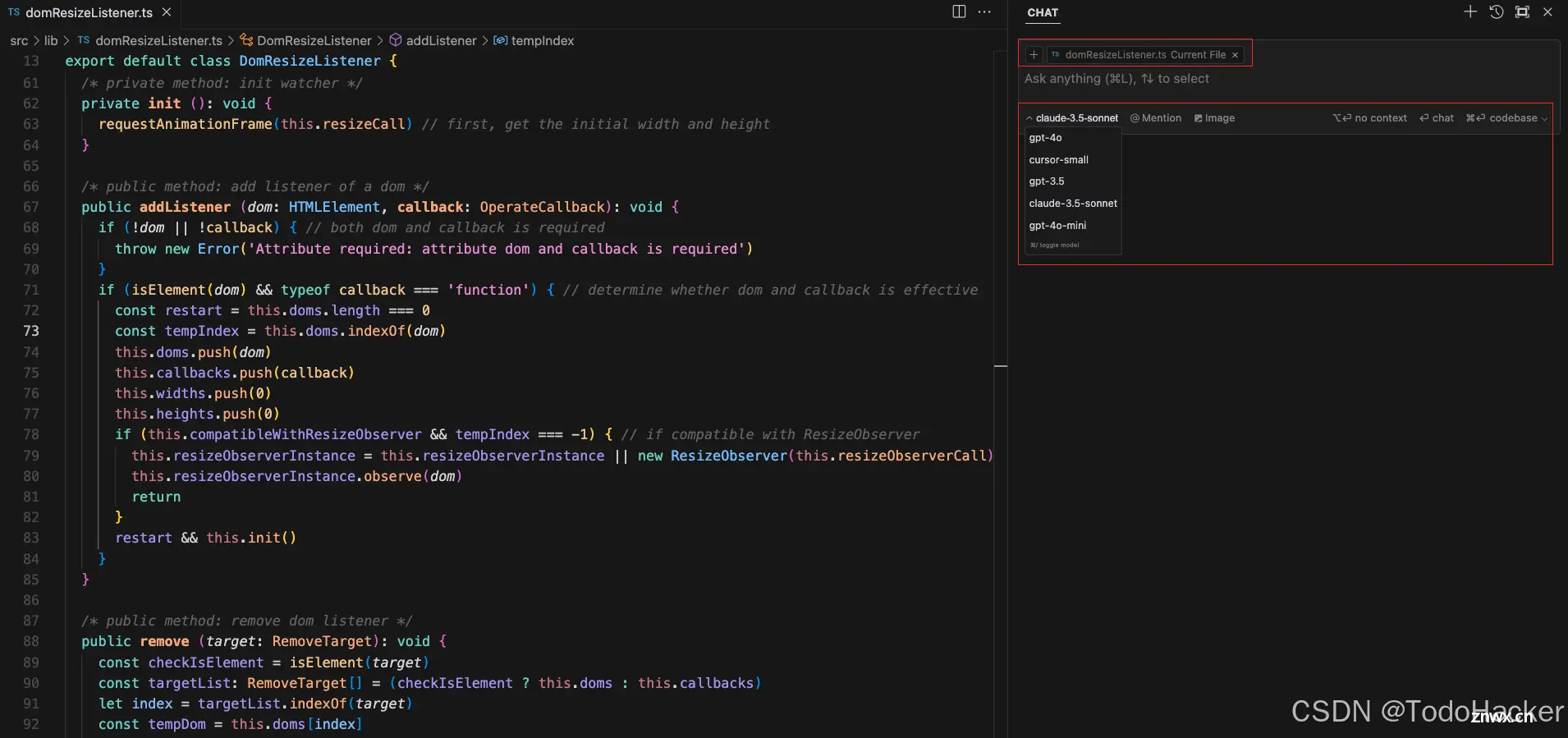Split the editor to the right
Viewport: 1568px width, 738px height.
pos(959,11)
